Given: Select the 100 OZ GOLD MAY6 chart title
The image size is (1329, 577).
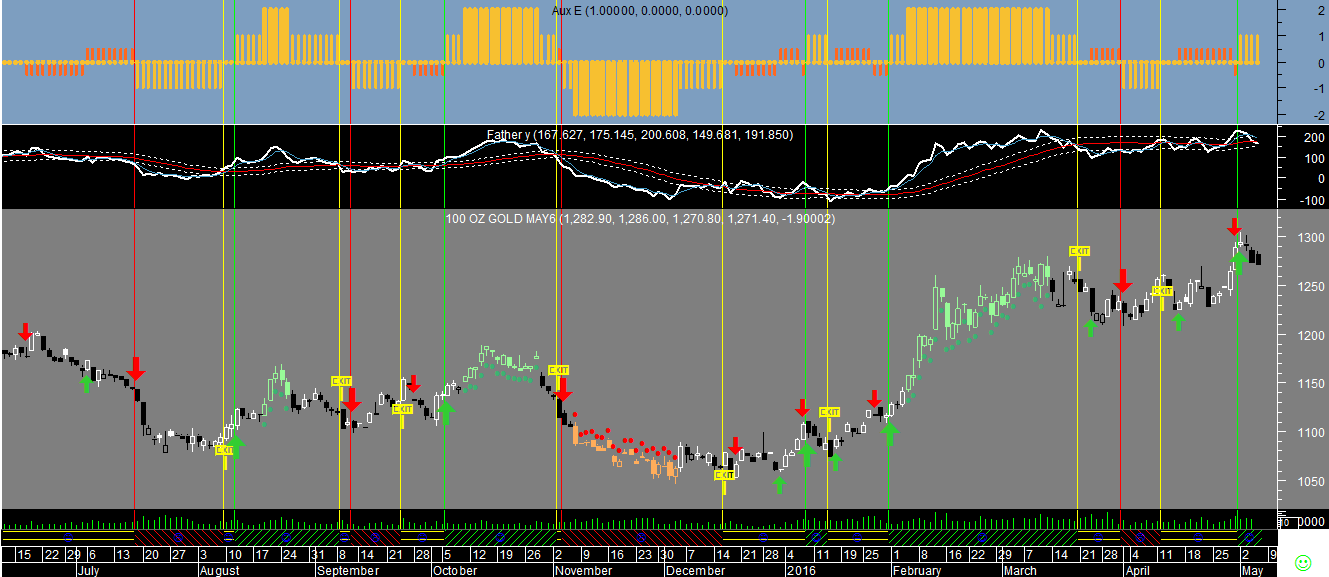Looking at the screenshot, I should coord(640,218).
